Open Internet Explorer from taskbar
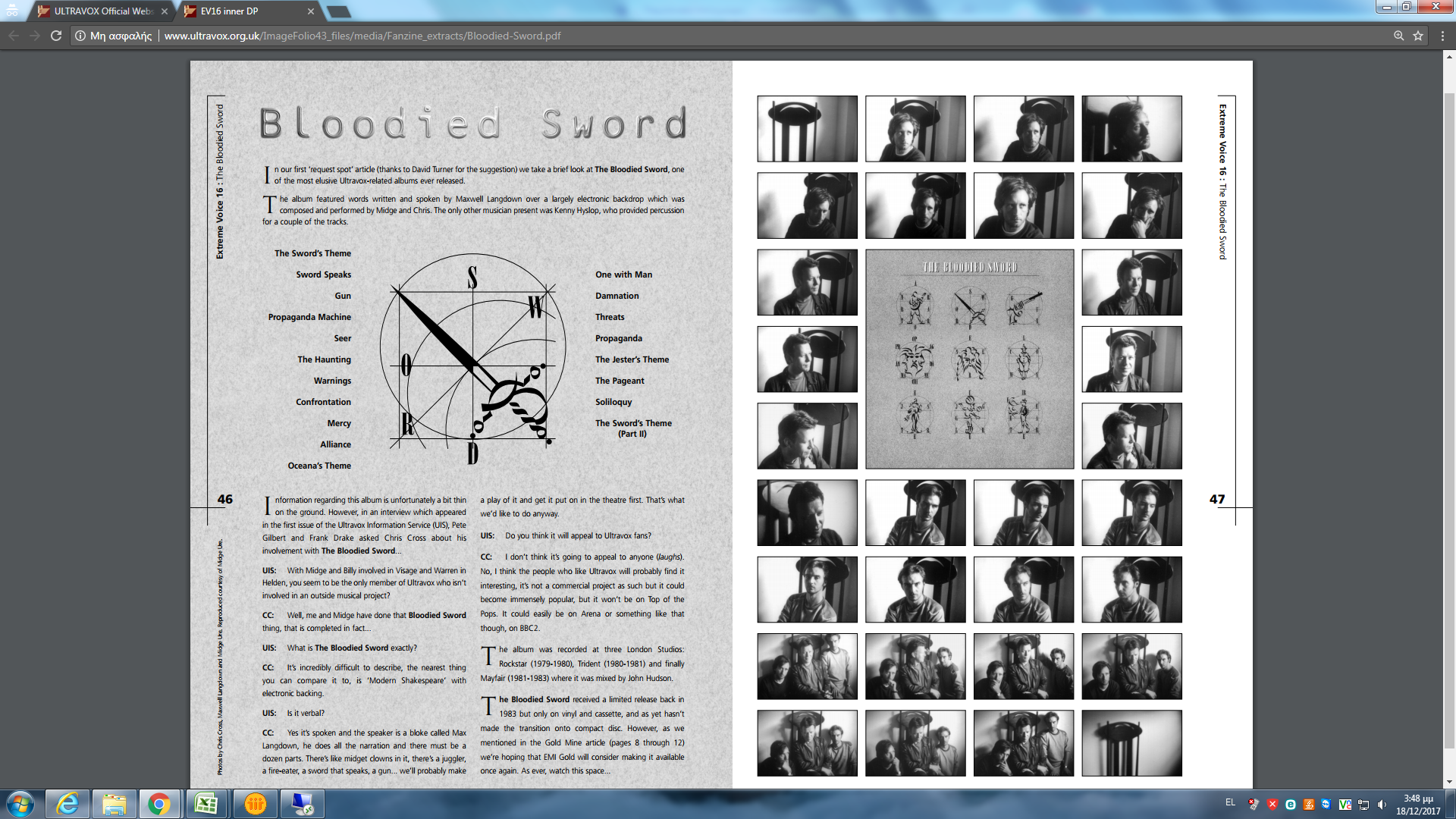Viewport: 1456px width, 819px height. (68, 804)
